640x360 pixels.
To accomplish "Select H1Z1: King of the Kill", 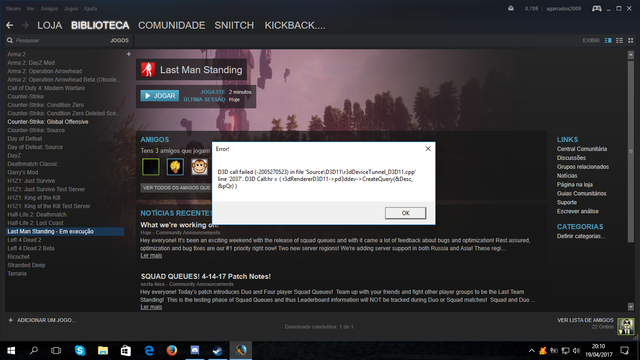I will (33, 198).
